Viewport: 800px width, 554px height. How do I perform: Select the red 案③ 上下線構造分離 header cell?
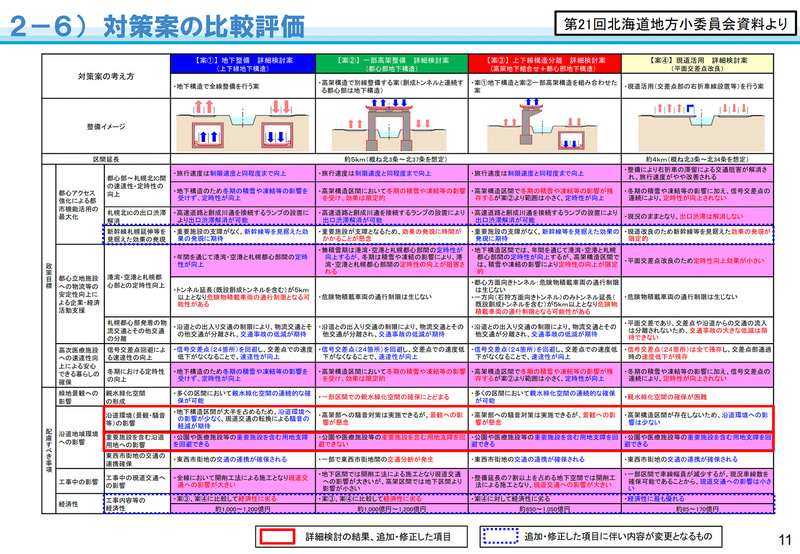pos(544,64)
